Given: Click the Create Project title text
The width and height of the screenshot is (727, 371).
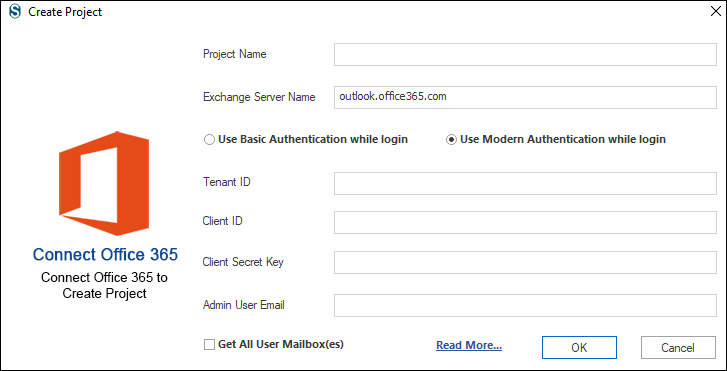Looking at the screenshot, I should (x=65, y=12).
